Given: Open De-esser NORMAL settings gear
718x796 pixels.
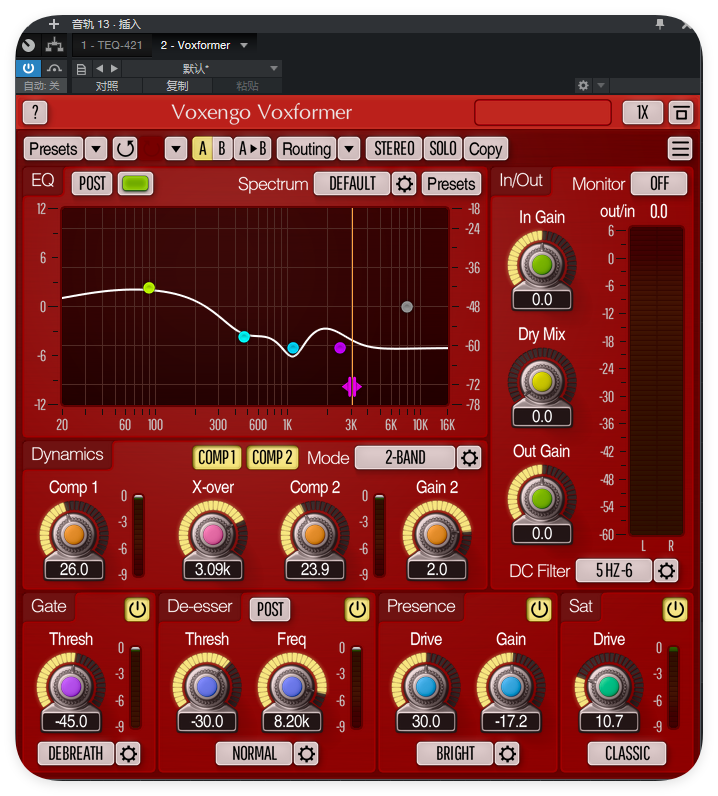Looking at the screenshot, I should coord(306,754).
